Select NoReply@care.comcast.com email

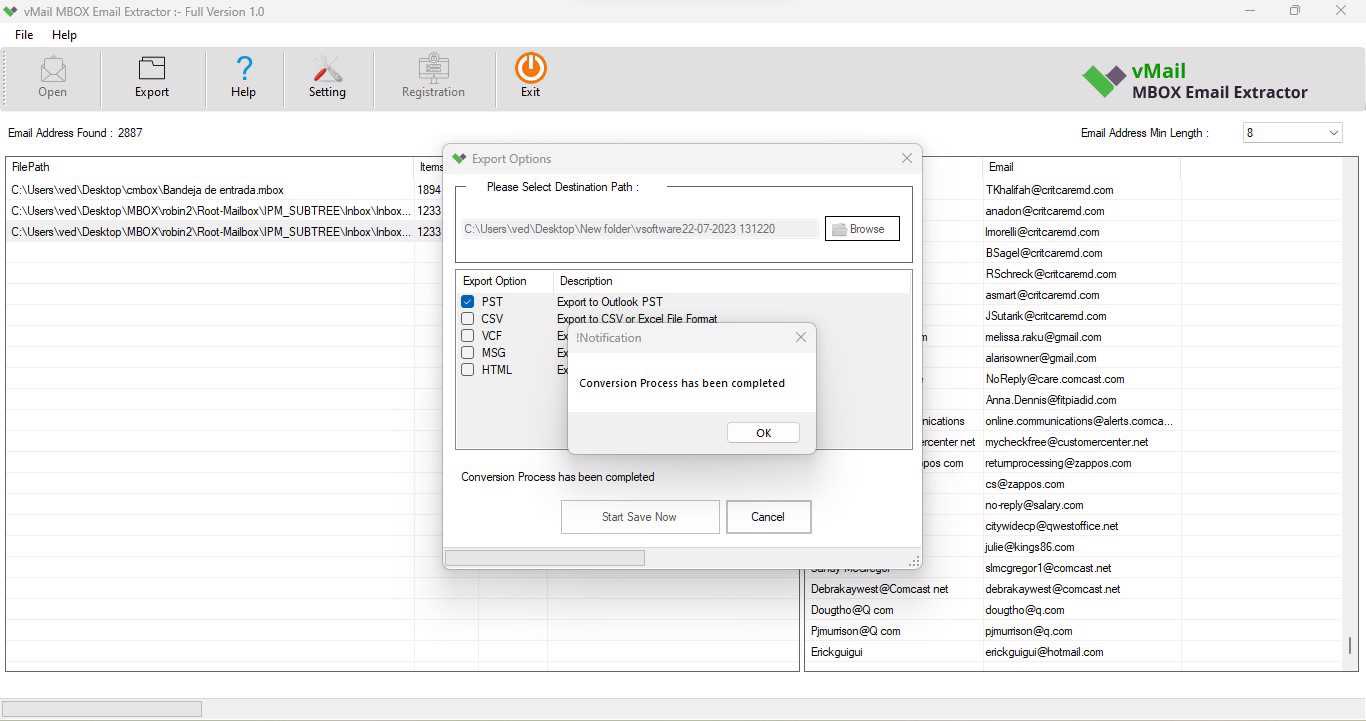tap(1055, 379)
